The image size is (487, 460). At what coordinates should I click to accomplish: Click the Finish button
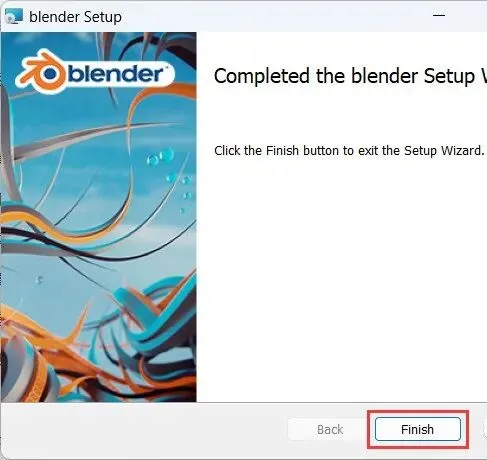[x=418, y=429]
